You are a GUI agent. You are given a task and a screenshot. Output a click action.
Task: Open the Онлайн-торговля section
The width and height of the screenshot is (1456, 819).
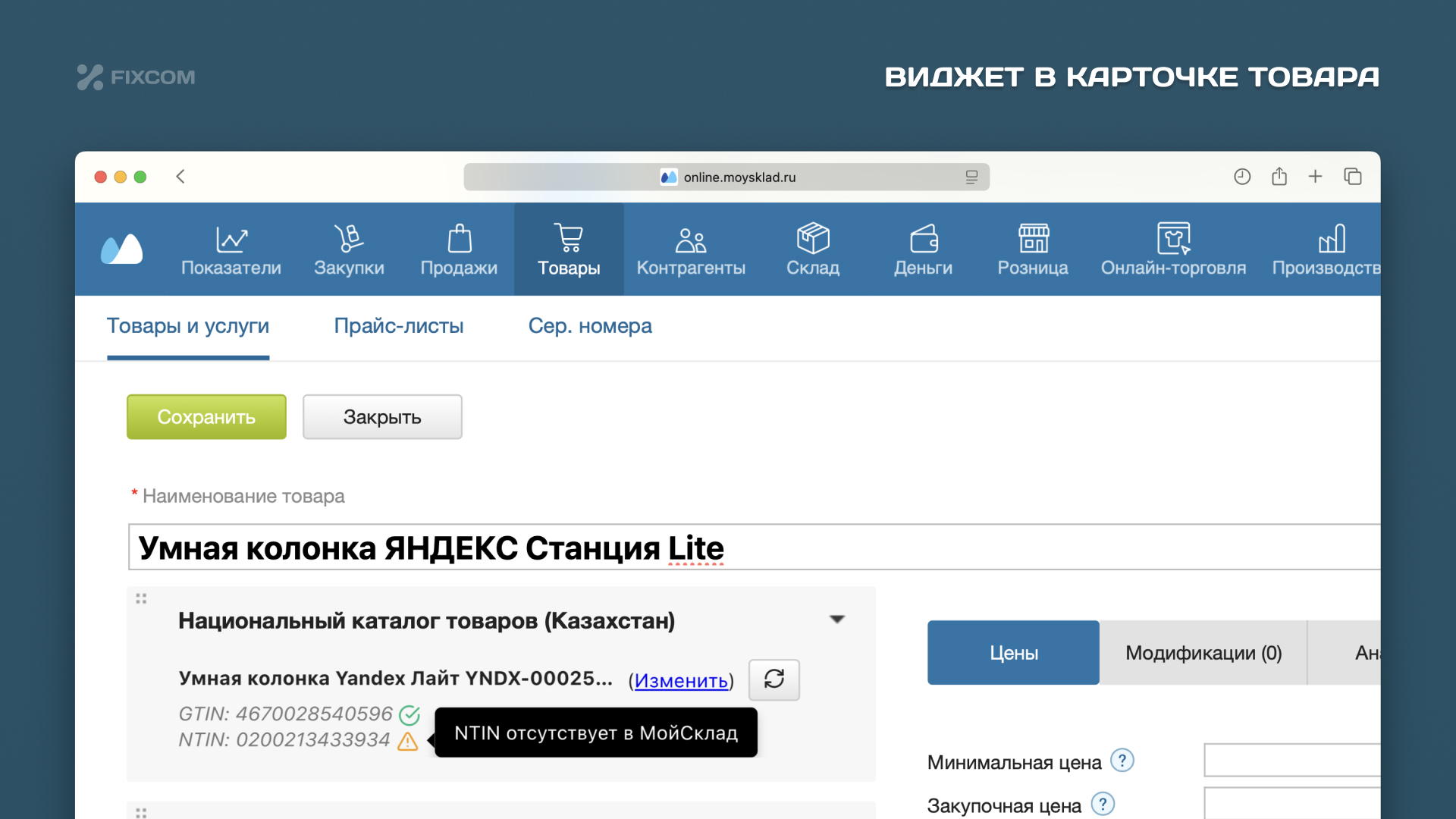click(1172, 249)
